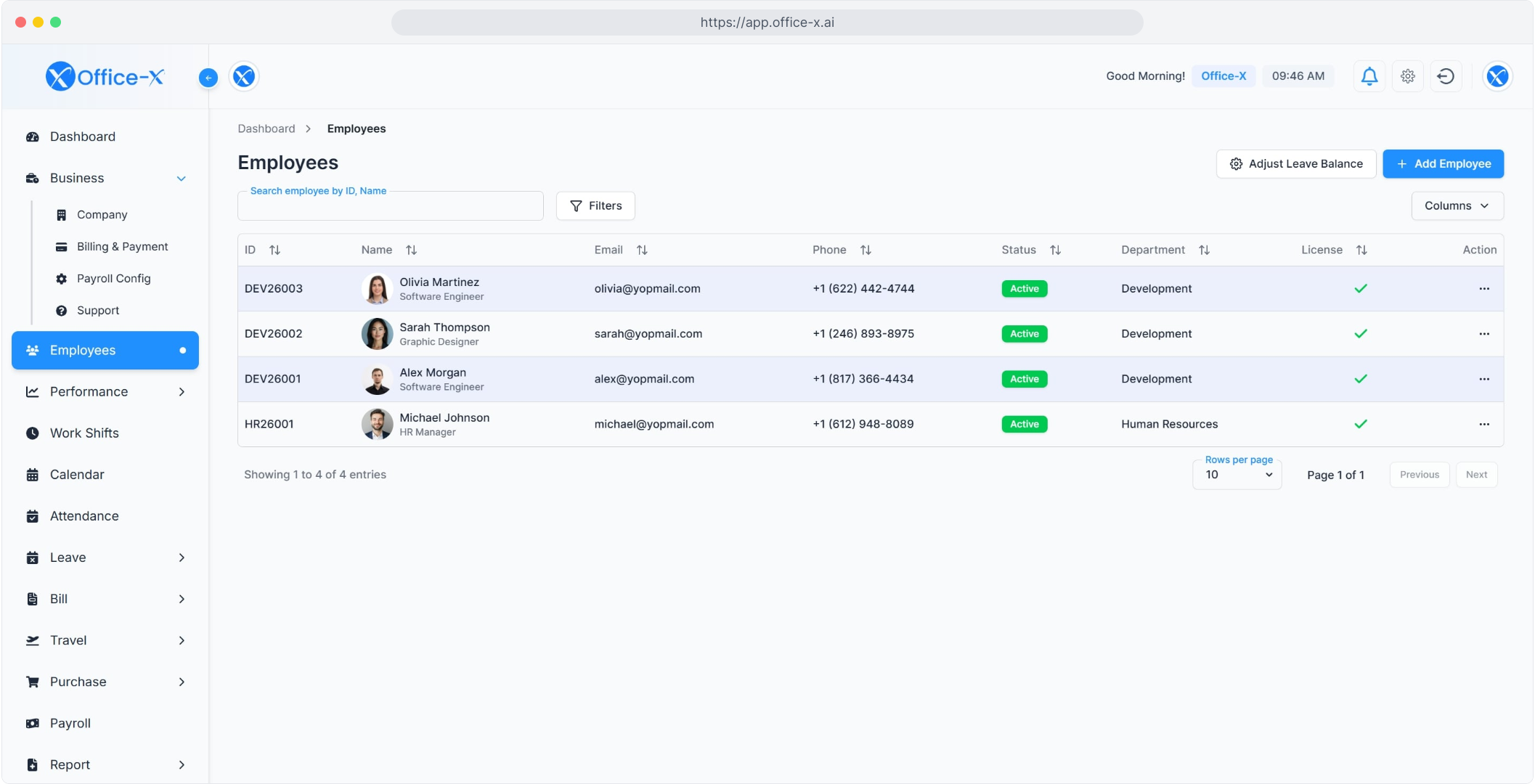Open Payroll Config submenu item
This screenshot has width=1535, height=784.
click(x=113, y=279)
